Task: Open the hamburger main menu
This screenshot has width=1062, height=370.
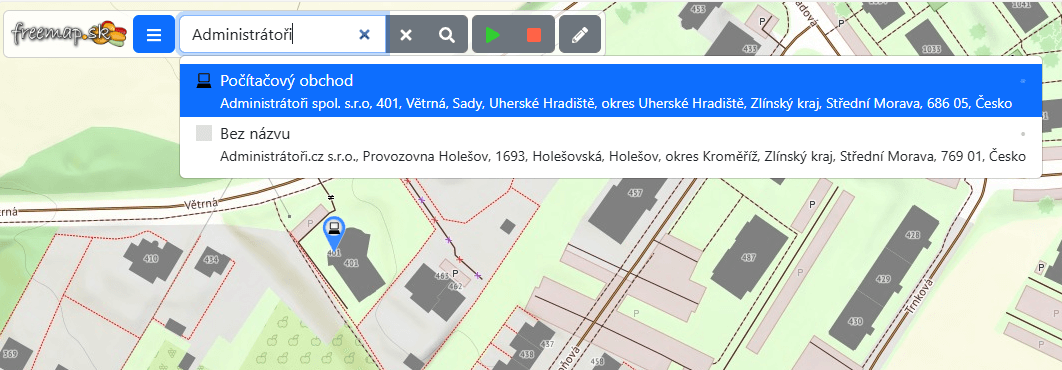Action: click(154, 34)
